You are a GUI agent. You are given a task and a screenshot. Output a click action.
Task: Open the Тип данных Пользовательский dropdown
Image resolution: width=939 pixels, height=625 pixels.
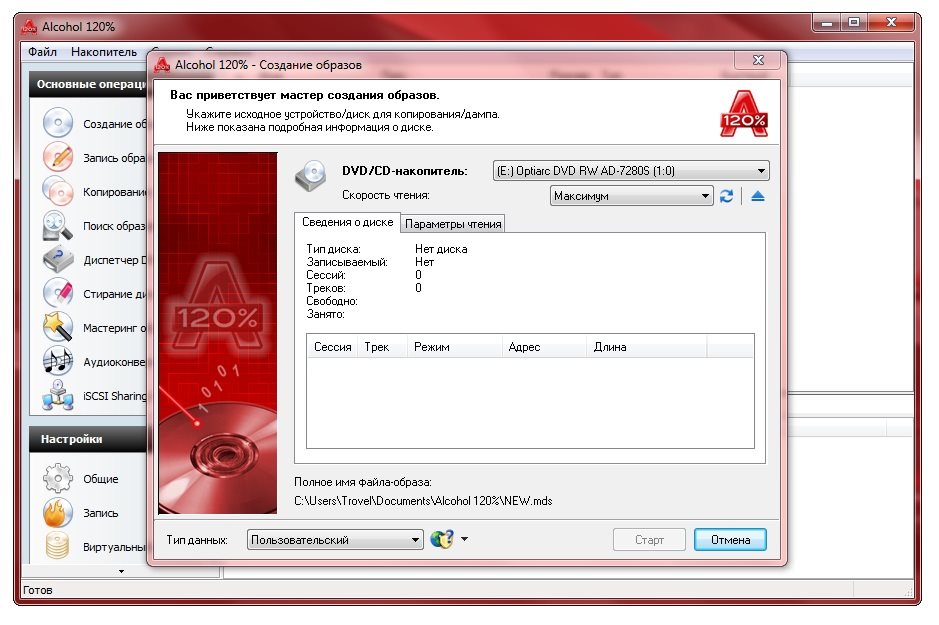(335, 539)
